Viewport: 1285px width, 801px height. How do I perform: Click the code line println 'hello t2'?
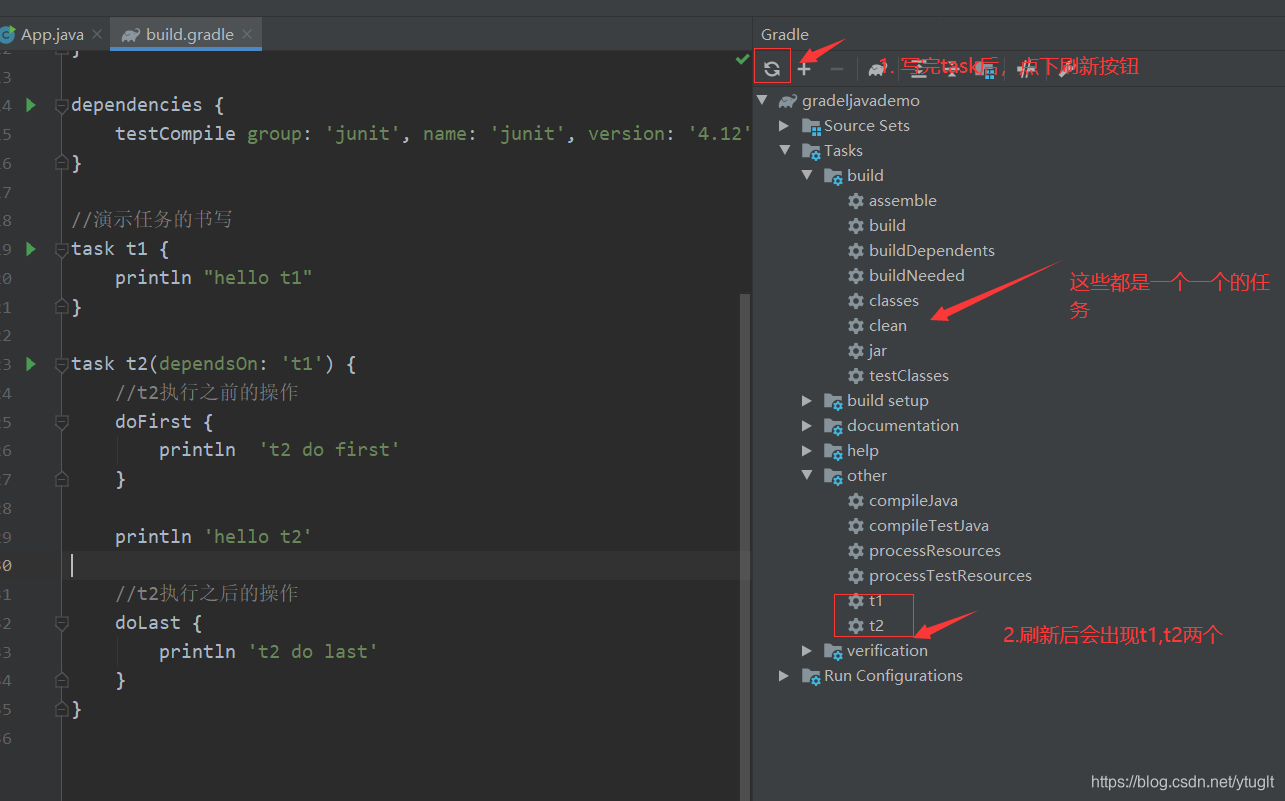coord(213,536)
